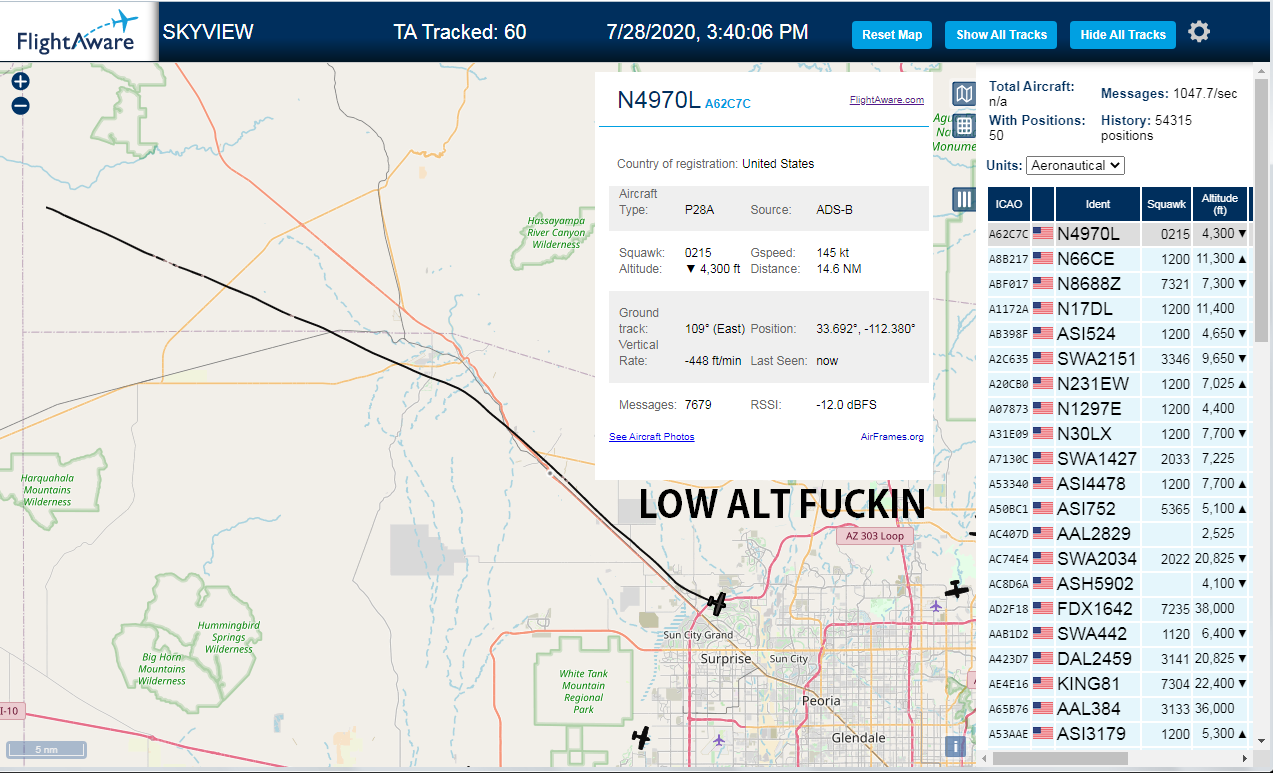Open the map layer switcher icon
This screenshot has height=773, width=1273.
[964, 95]
